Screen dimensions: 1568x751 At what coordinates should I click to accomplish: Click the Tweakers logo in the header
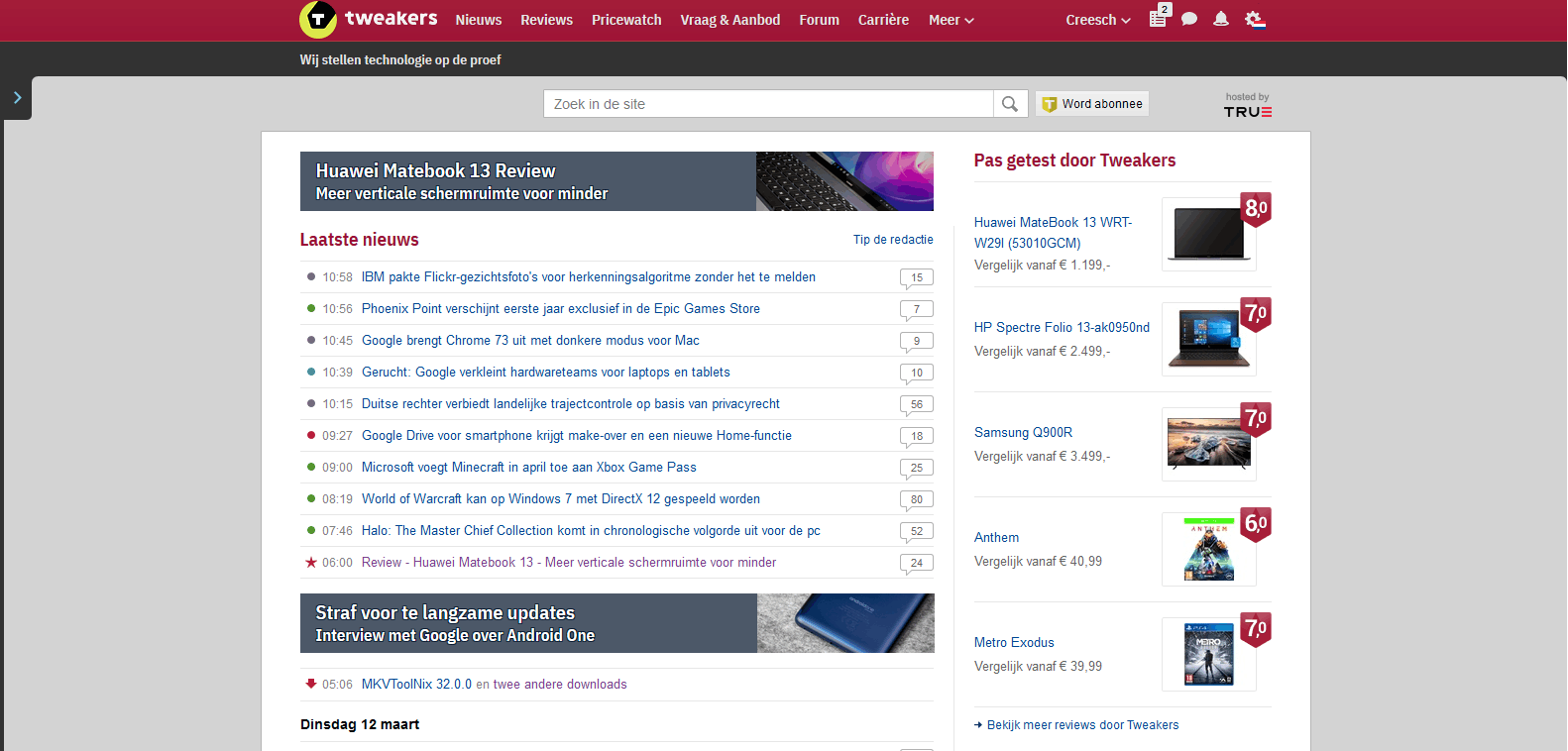(x=368, y=19)
